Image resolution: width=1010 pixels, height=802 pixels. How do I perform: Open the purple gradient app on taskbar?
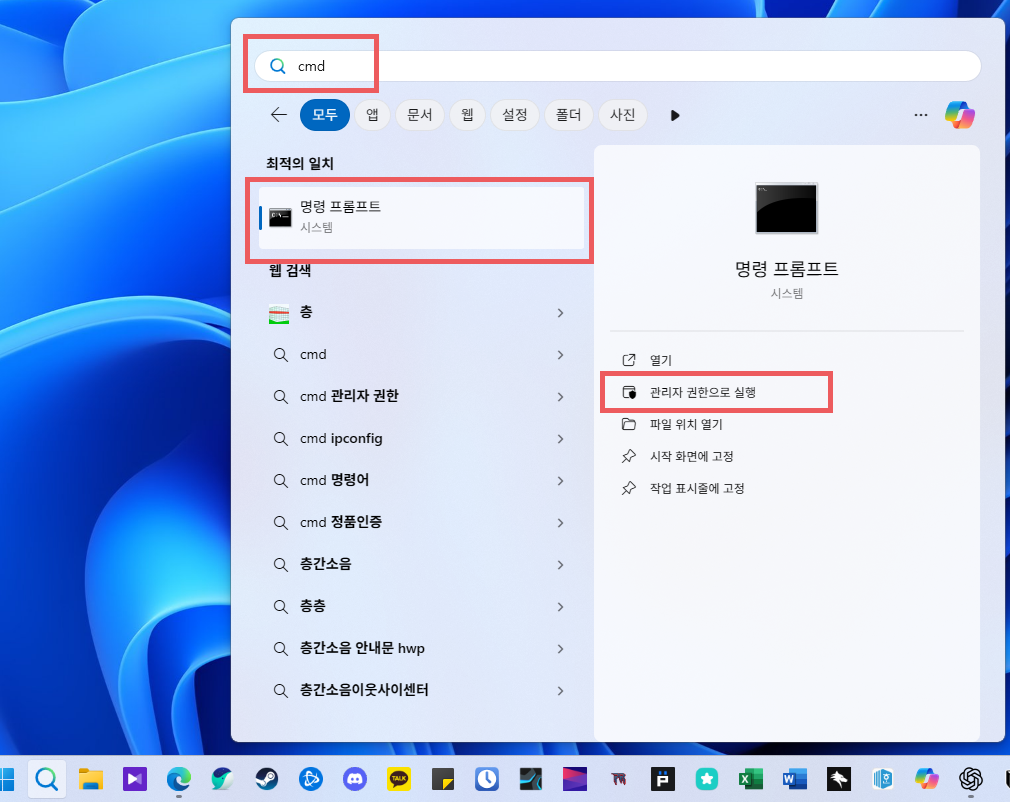pos(575,779)
